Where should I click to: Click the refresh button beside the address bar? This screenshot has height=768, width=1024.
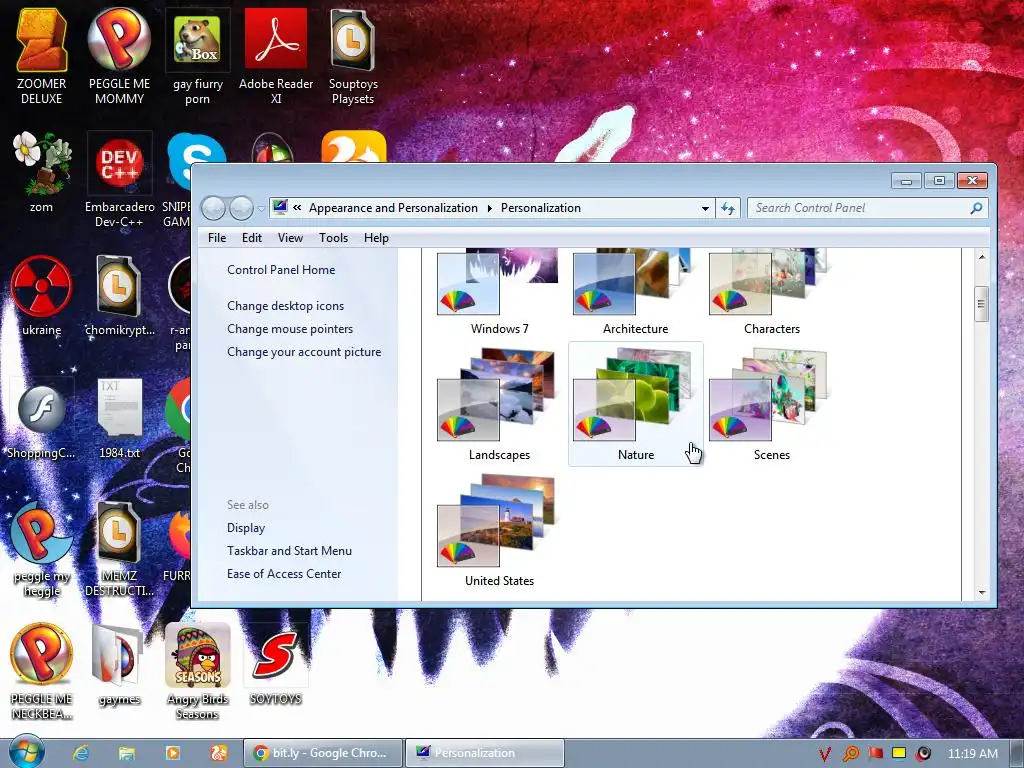click(x=728, y=208)
